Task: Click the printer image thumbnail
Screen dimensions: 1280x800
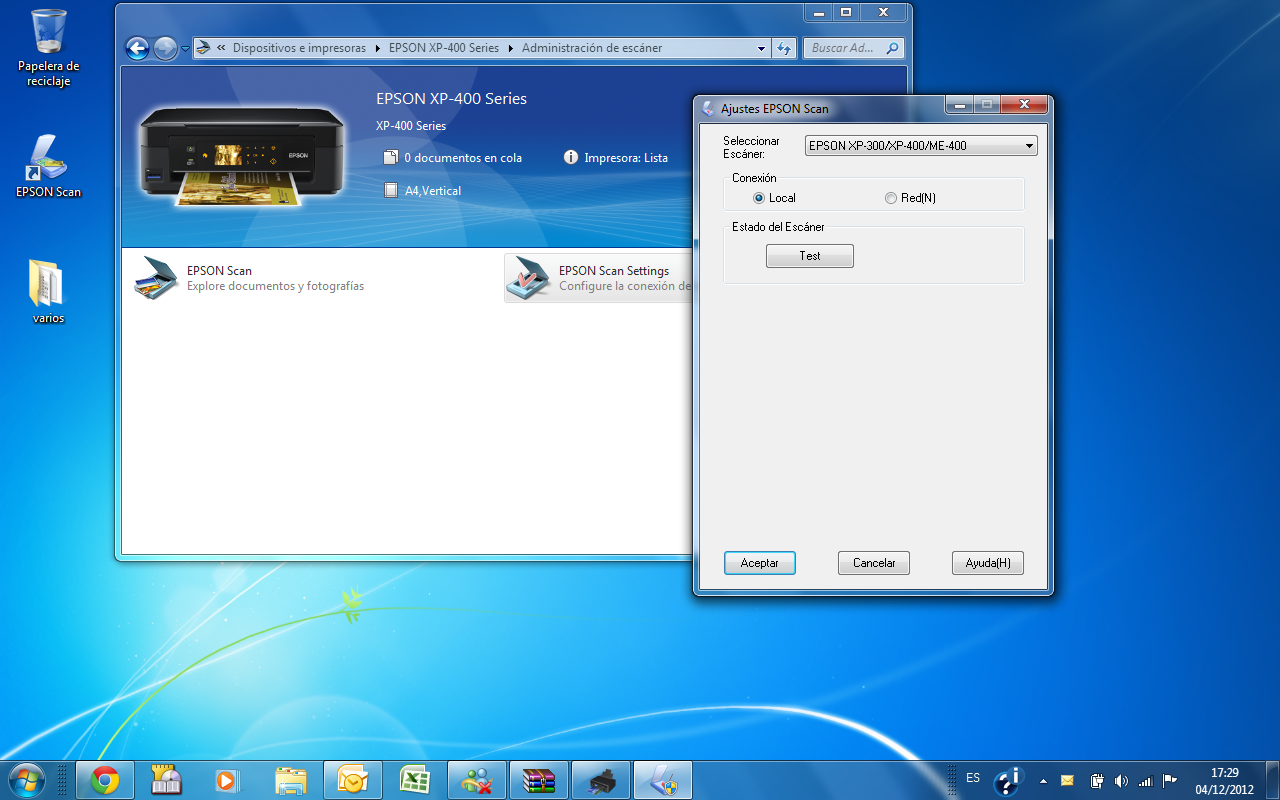Action: [242, 155]
